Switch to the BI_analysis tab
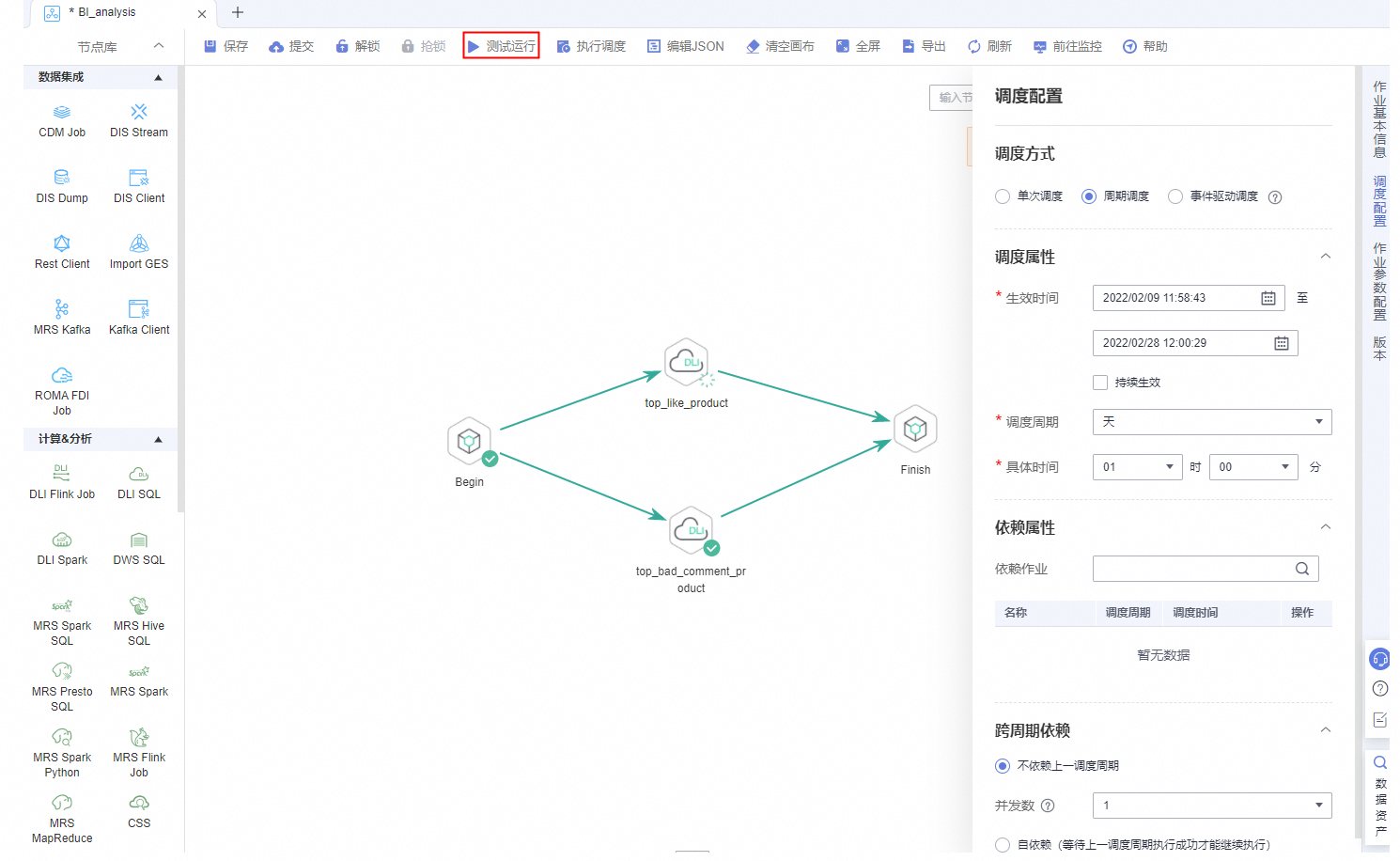Image resolution: width=1400 pixels, height=861 pixels. [x=107, y=12]
